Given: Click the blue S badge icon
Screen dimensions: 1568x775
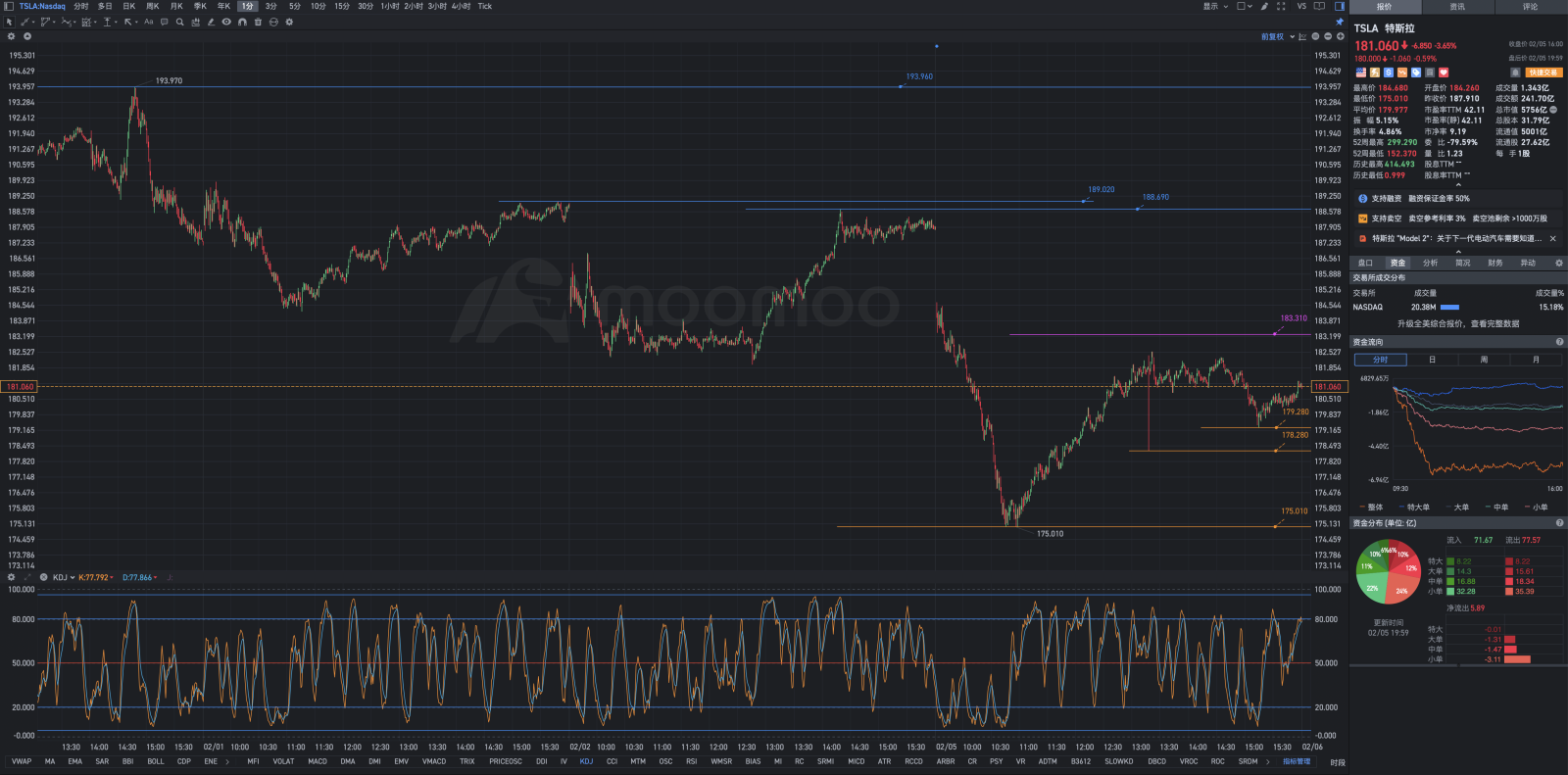Looking at the screenshot, I should tap(1389, 73).
